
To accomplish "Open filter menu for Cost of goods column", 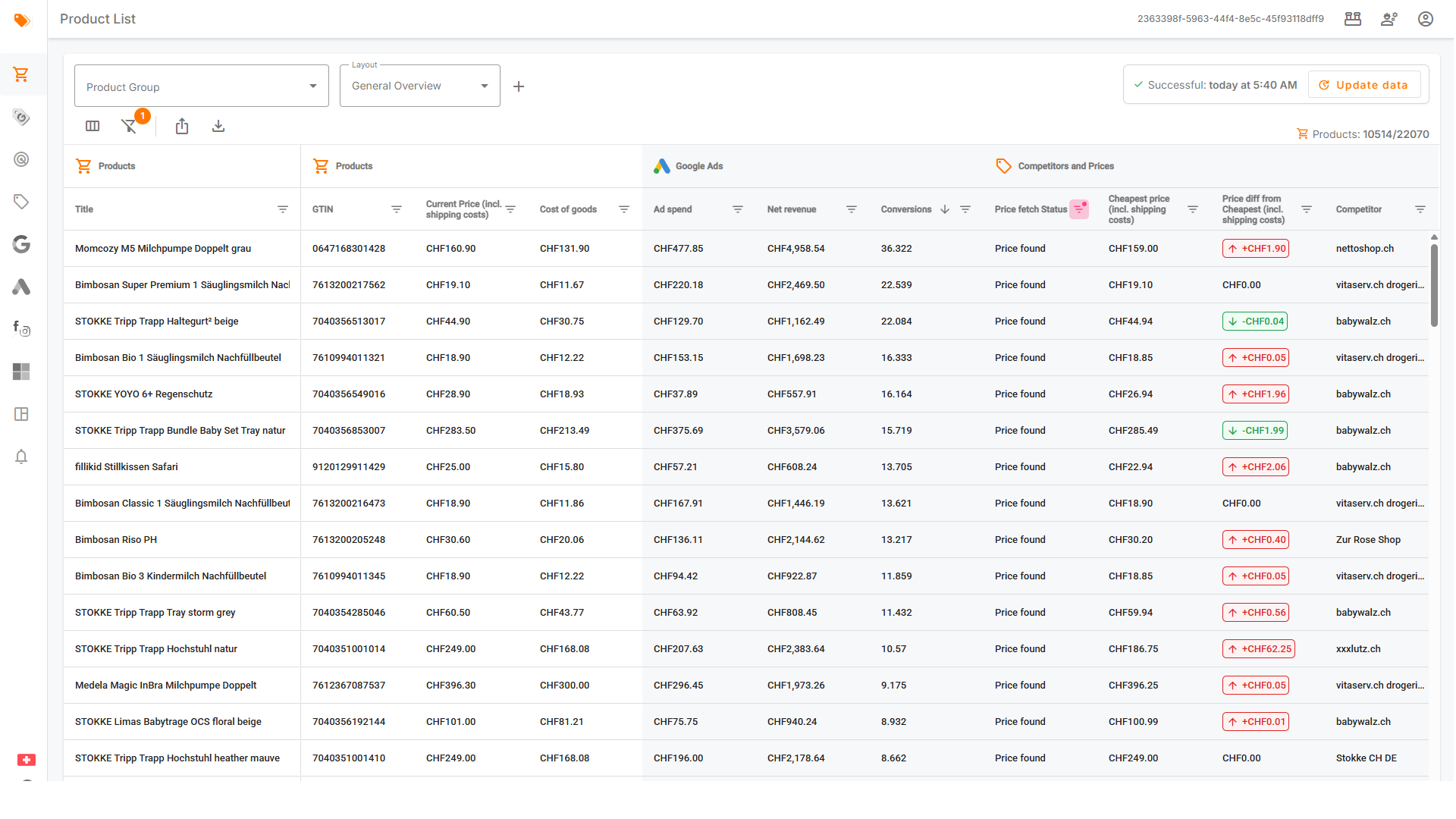I will [624, 209].
